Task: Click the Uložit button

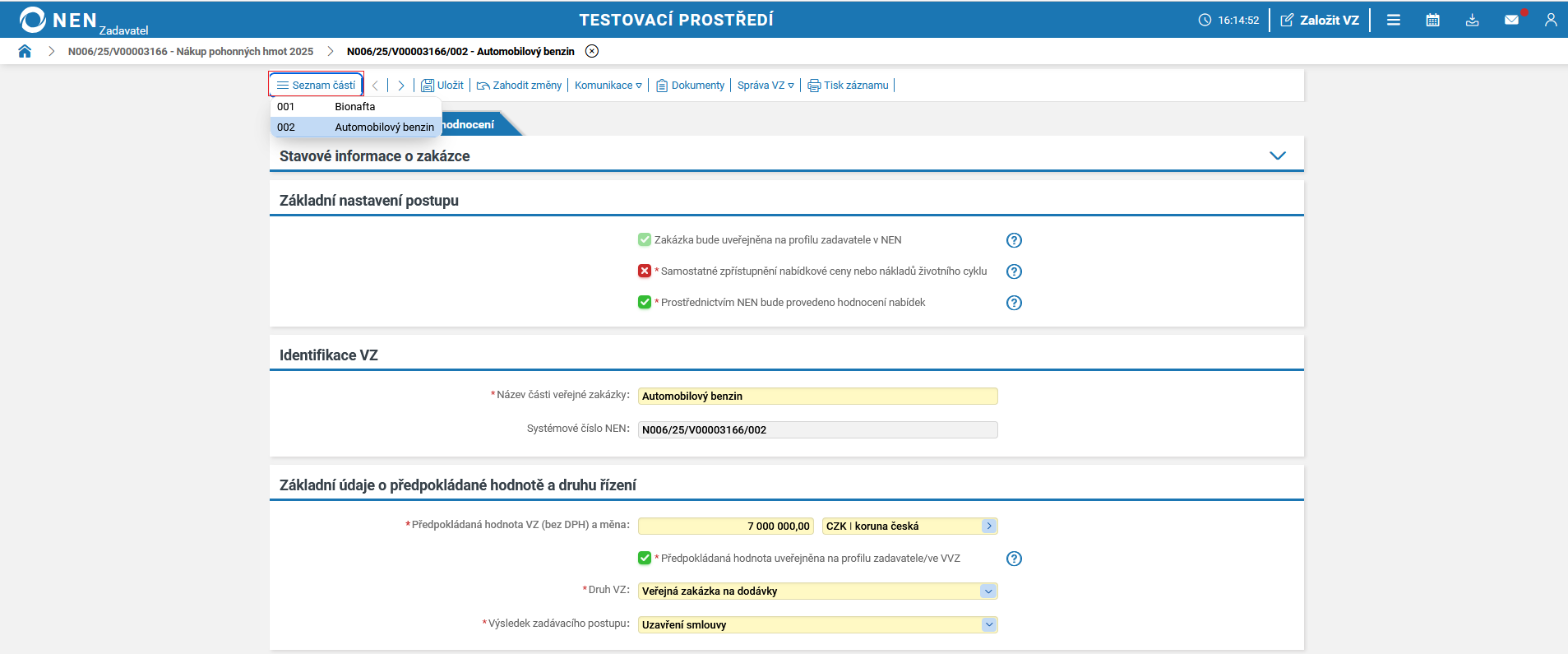Action: pyautogui.click(x=442, y=86)
